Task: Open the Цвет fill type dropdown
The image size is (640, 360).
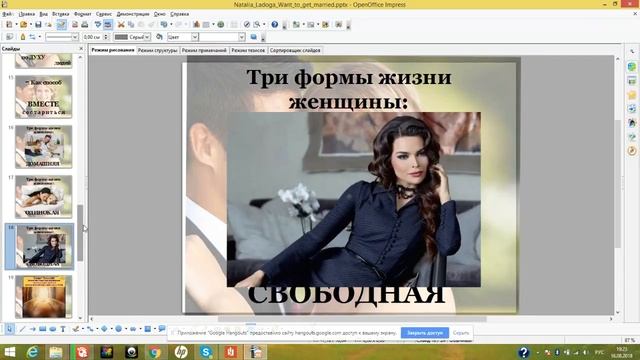Action: 195,37
